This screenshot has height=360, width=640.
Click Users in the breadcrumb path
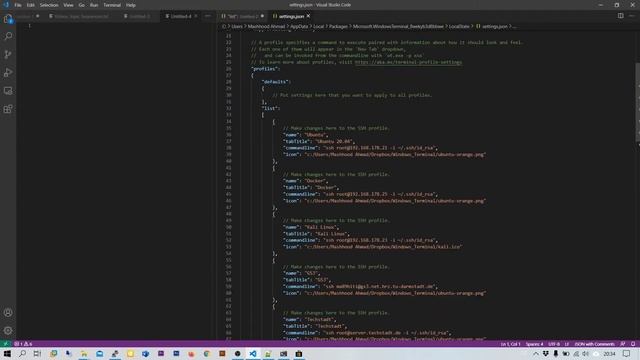237,27
